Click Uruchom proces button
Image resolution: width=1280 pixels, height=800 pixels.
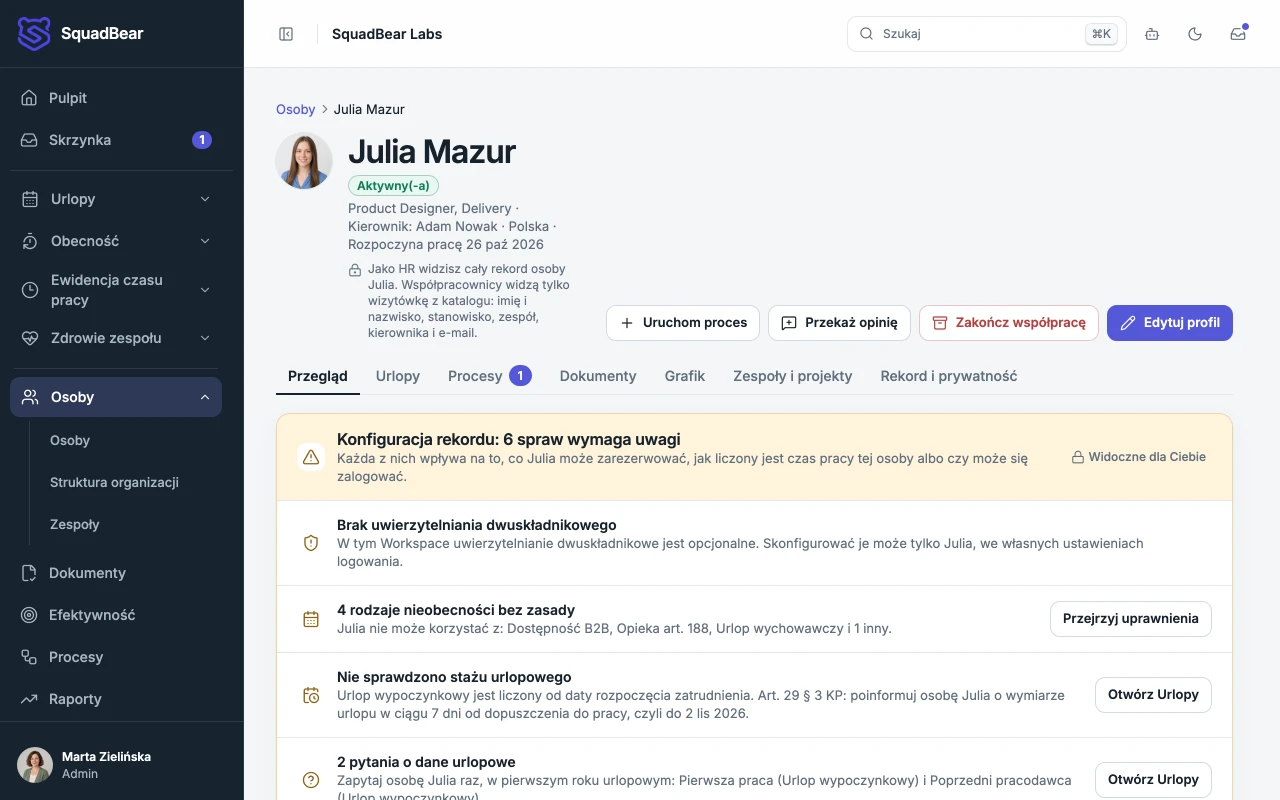pyautogui.click(x=683, y=323)
